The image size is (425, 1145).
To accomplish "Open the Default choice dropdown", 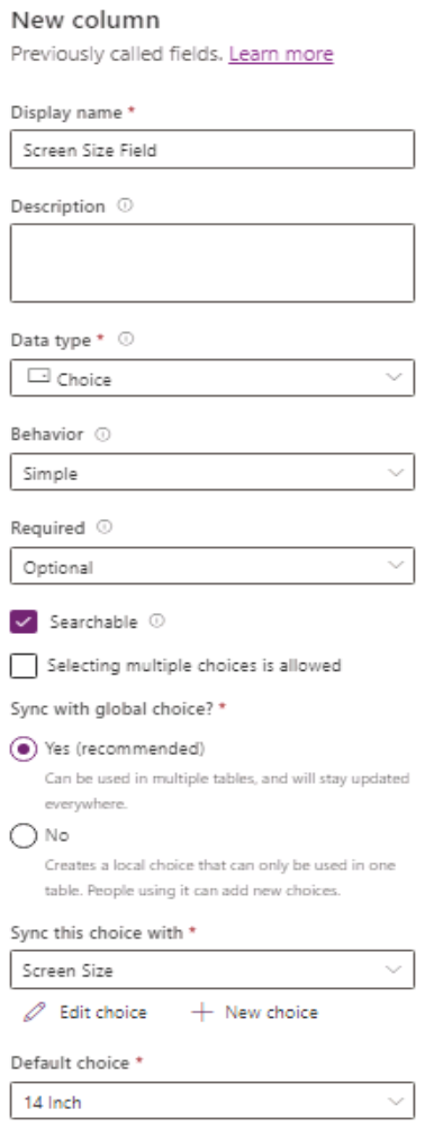I will [x=212, y=1101].
